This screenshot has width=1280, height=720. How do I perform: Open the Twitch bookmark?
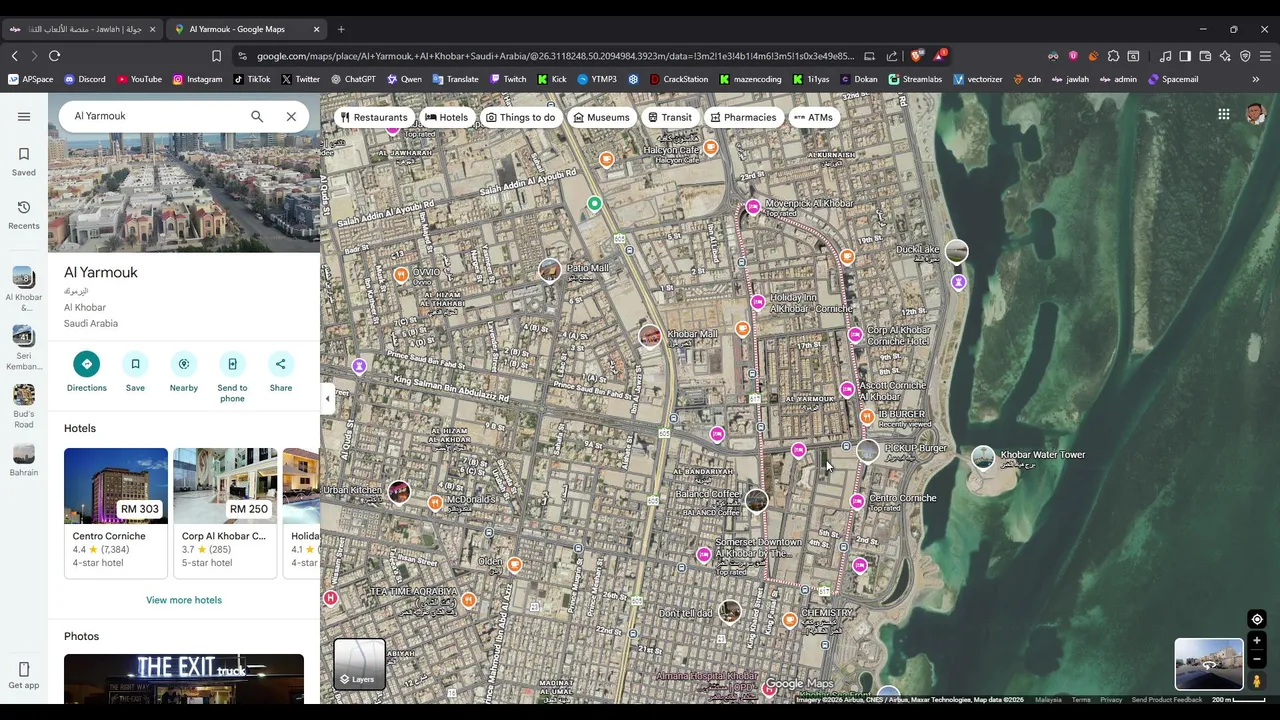click(x=508, y=79)
